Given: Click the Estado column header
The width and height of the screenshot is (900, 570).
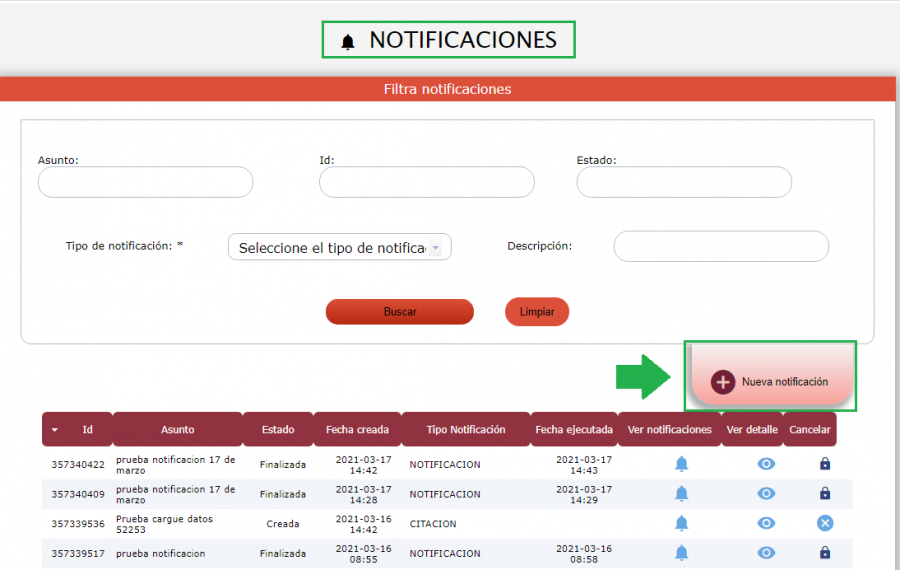Looking at the screenshot, I should 278,430.
